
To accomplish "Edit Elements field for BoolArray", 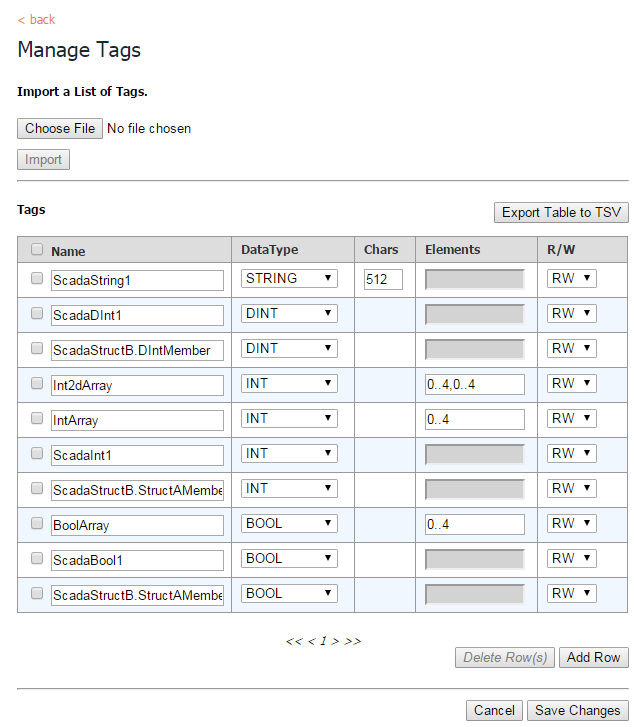I will pyautogui.click(x=475, y=524).
